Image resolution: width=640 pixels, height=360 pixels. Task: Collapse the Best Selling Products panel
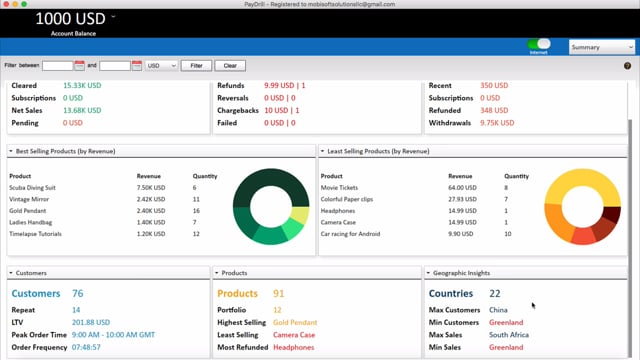pyautogui.click(x=11, y=151)
